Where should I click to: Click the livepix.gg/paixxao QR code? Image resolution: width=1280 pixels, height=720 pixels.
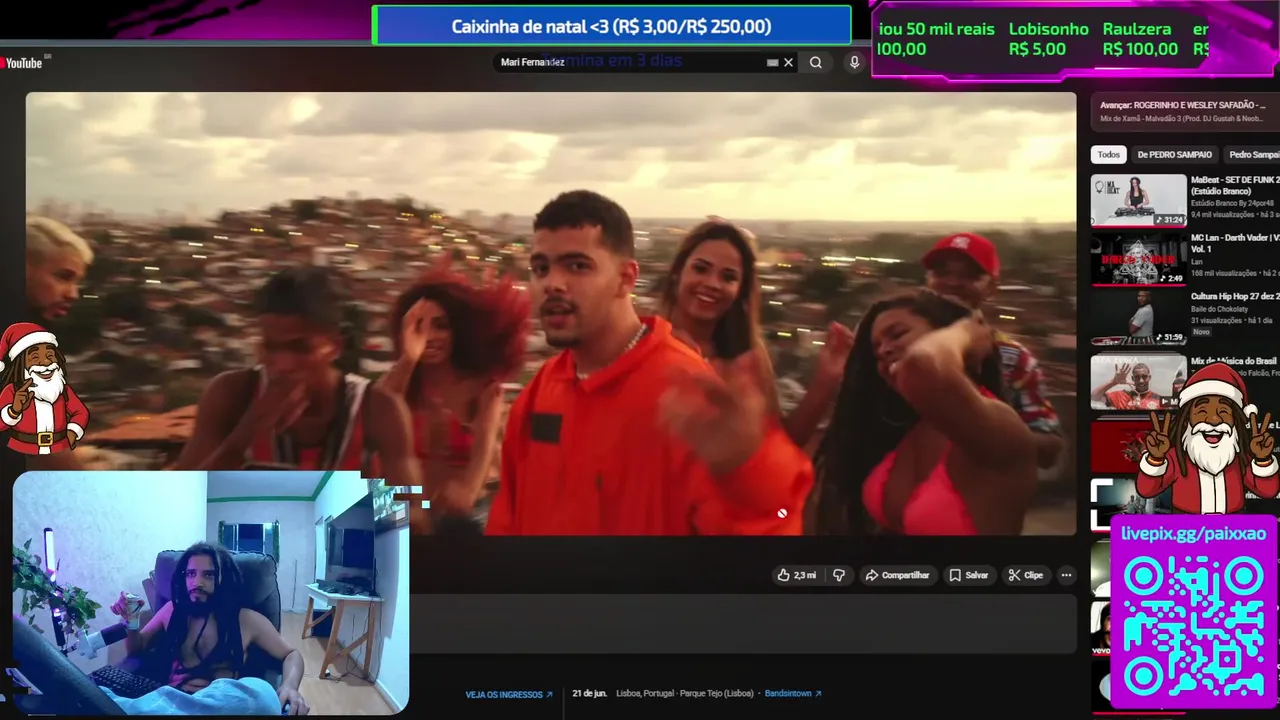pos(1193,627)
